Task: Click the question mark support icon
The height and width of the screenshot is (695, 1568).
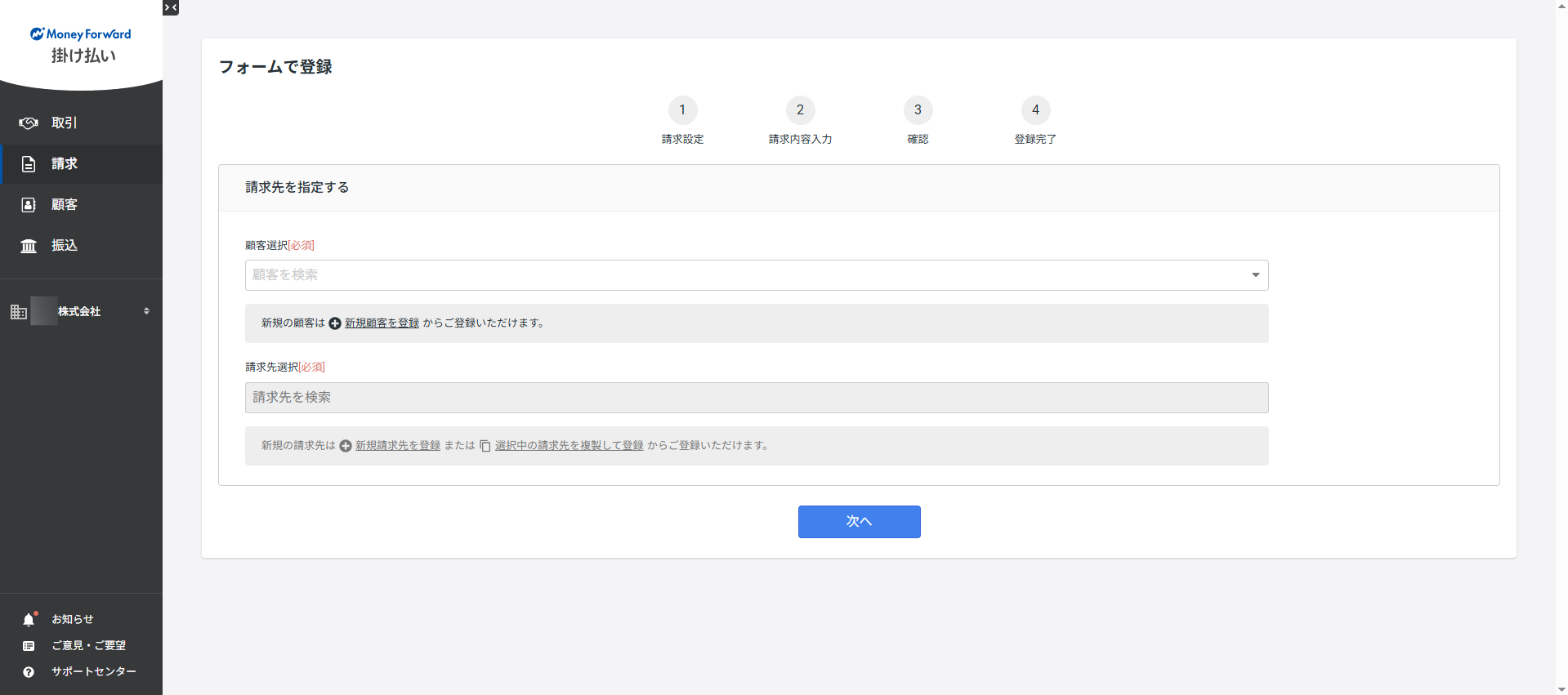Action: click(29, 672)
